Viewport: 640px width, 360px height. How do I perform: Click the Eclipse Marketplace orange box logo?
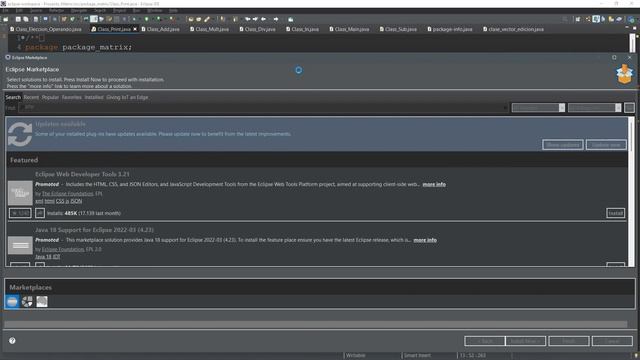tap(624, 74)
